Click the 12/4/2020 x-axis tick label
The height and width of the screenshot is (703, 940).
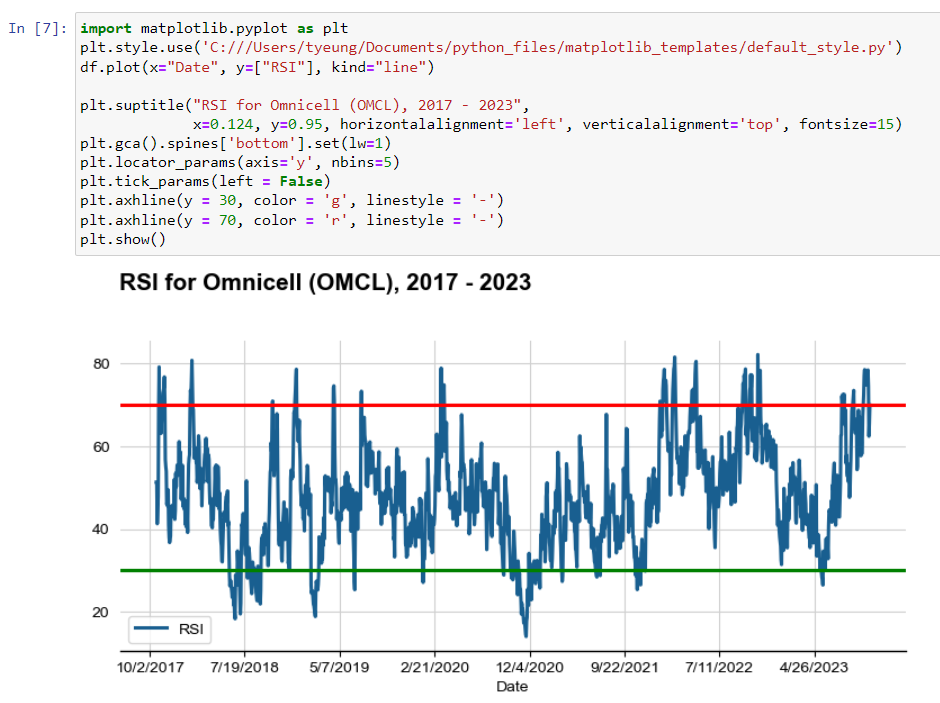(529, 667)
